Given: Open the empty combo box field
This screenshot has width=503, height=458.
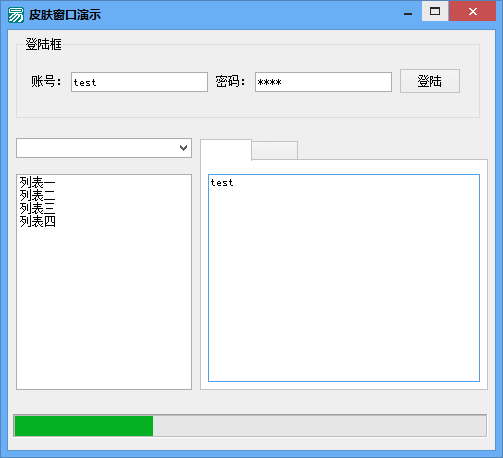Looking at the screenshot, I should pos(104,148).
